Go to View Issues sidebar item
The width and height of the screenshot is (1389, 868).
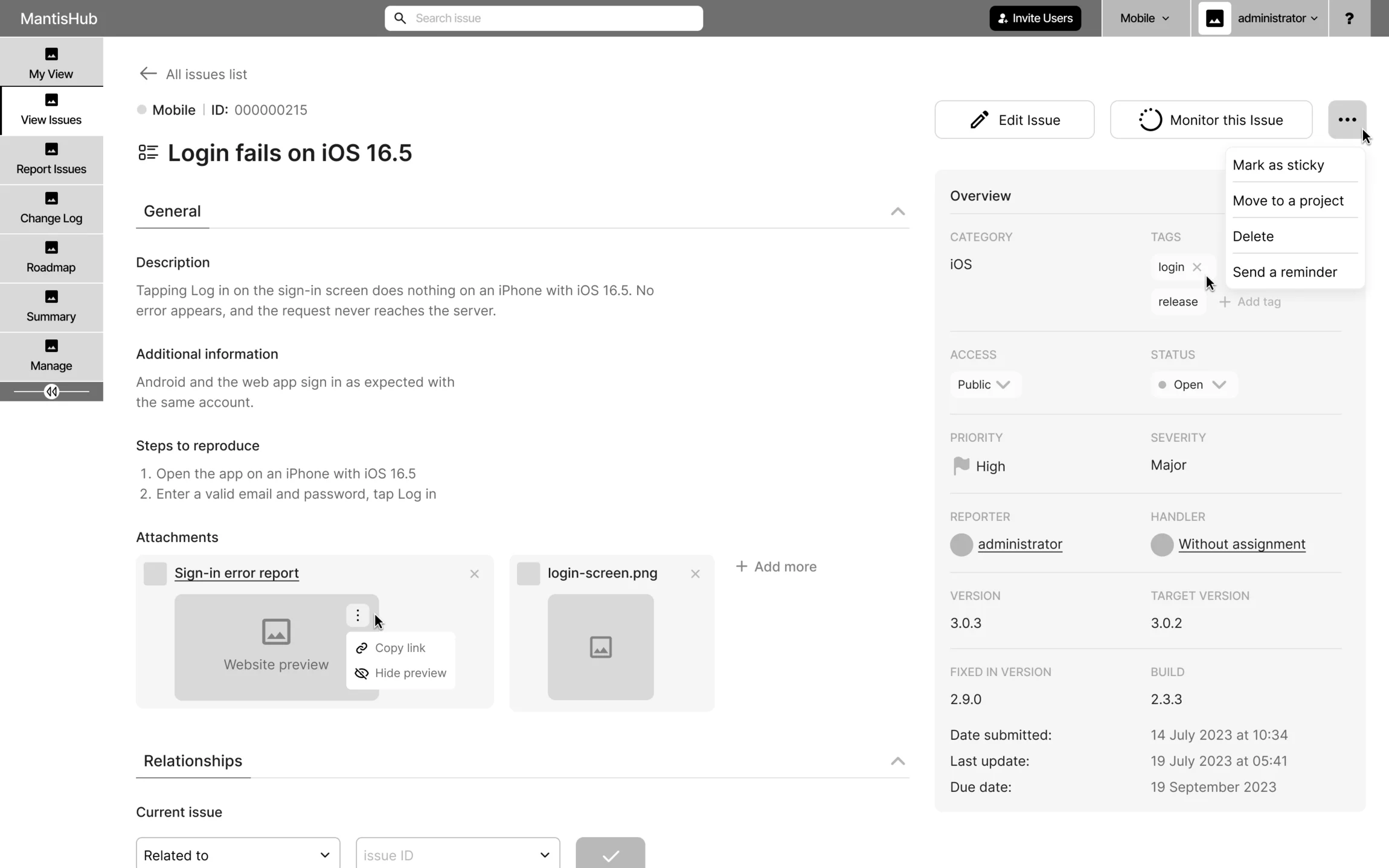pos(51,110)
